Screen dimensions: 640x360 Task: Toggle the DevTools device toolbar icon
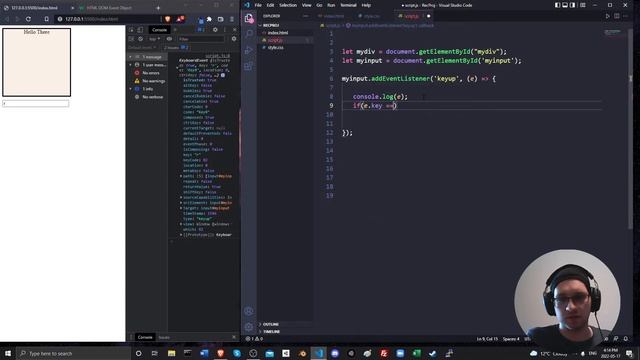pyautogui.click(x=140, y=30)
